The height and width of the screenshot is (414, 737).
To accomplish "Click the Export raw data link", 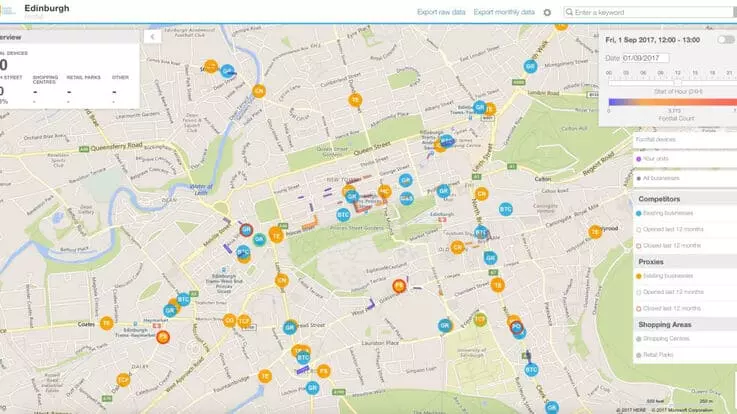I will coord(441,12).
